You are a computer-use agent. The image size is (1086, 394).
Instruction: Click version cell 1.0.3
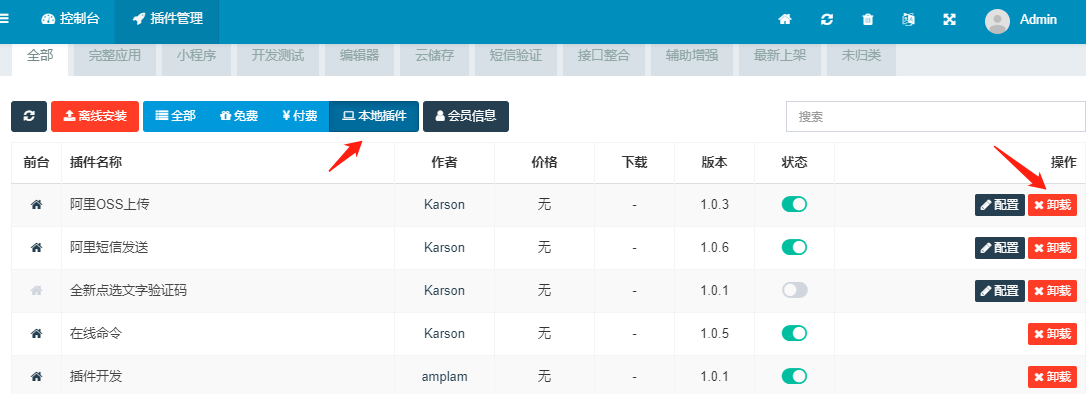(714, 204)
